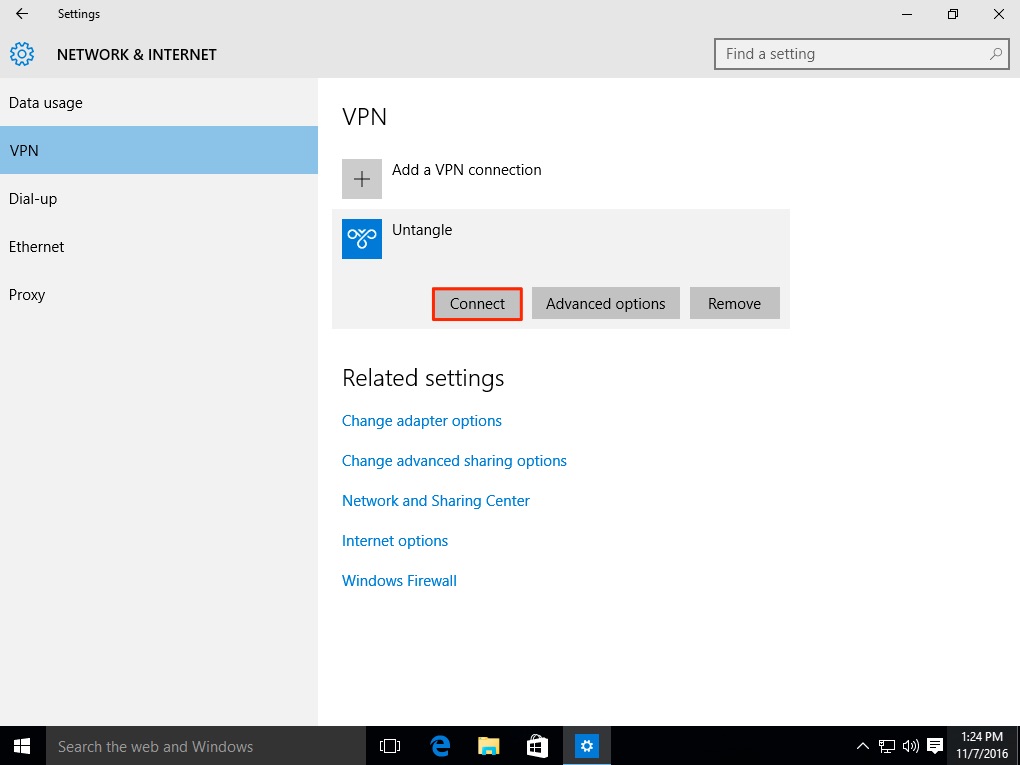1020x765 pixels.
Task: Open File Explorer from the taskbar
Action: click(488, 746)
